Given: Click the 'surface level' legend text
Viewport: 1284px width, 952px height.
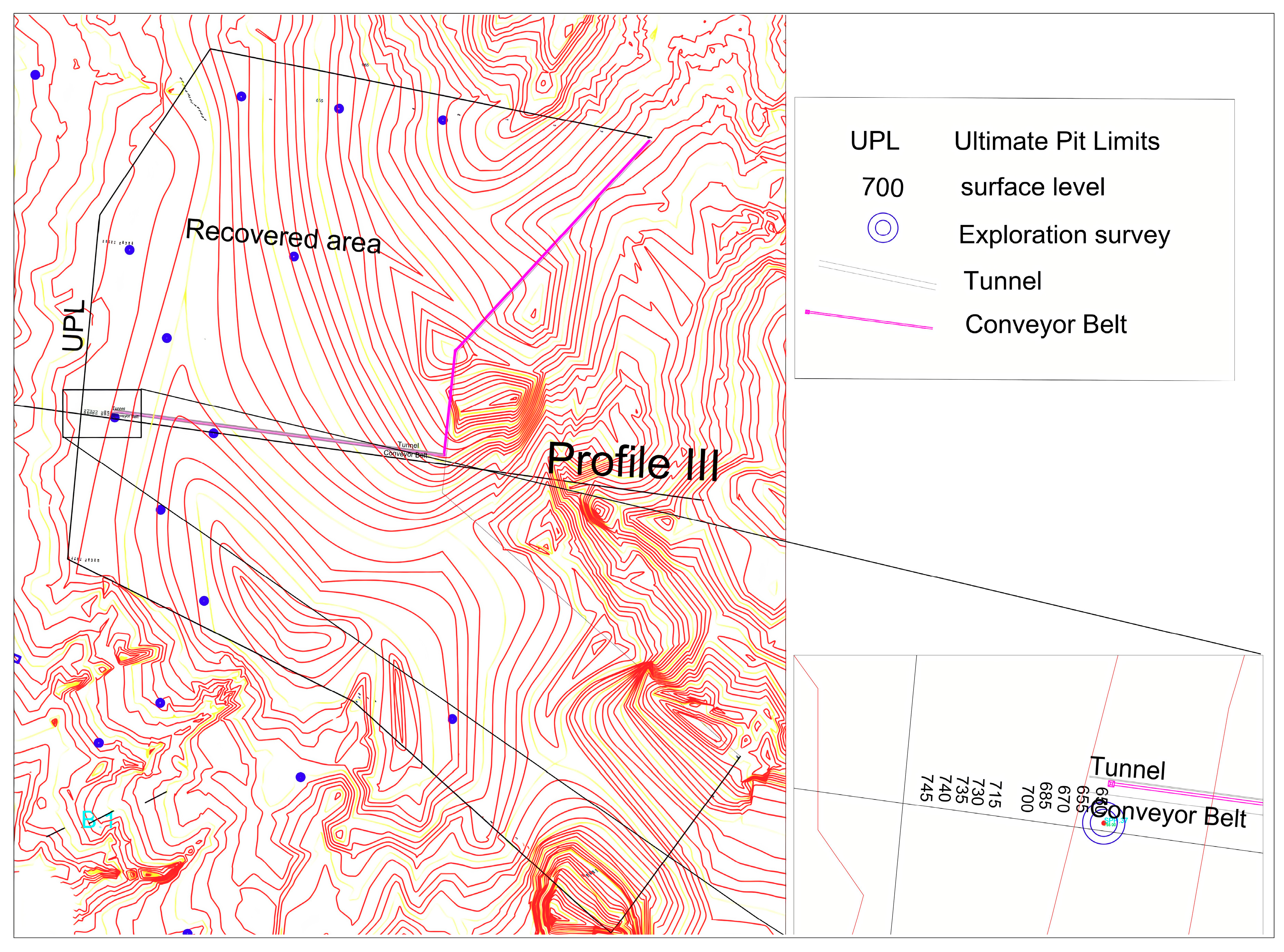Looking at the screenshot, I should point(1032,187).
